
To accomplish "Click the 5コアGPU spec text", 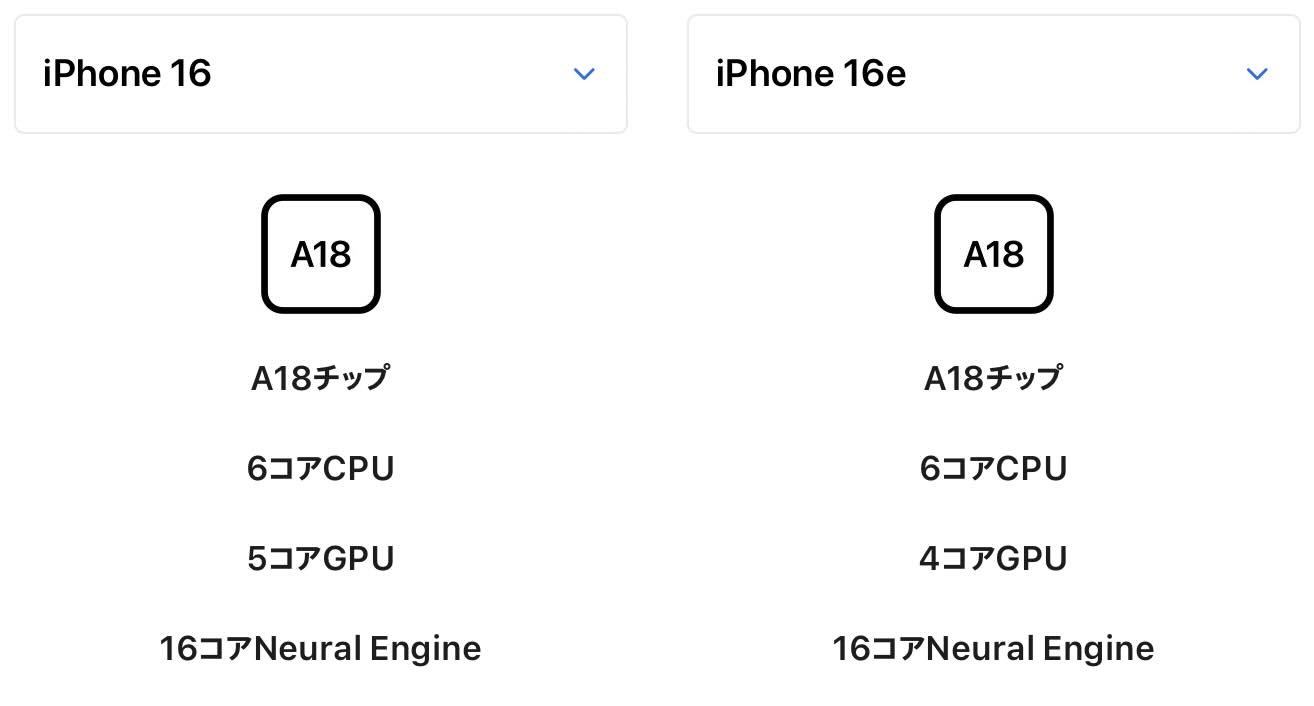I will pyautogui.click(x=321, y=558).
